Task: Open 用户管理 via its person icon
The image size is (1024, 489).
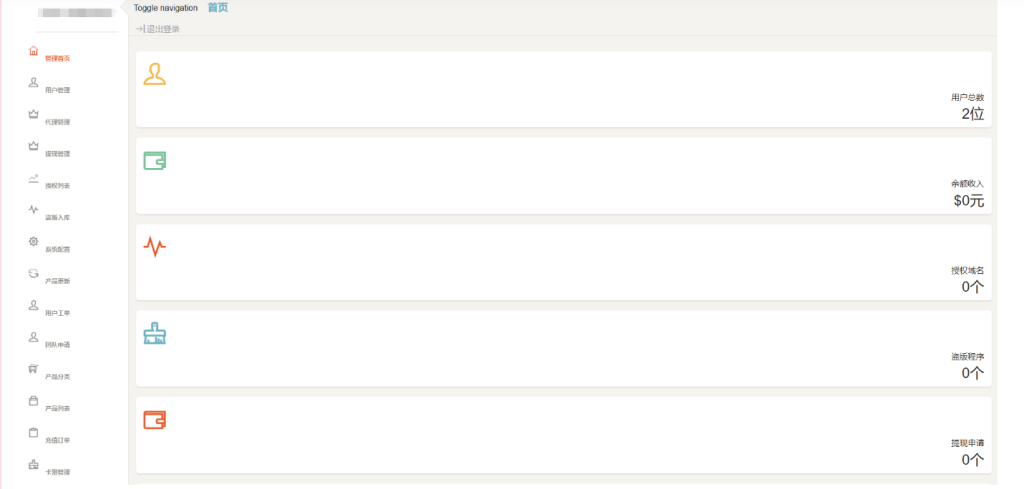Action: click(33, 83)
